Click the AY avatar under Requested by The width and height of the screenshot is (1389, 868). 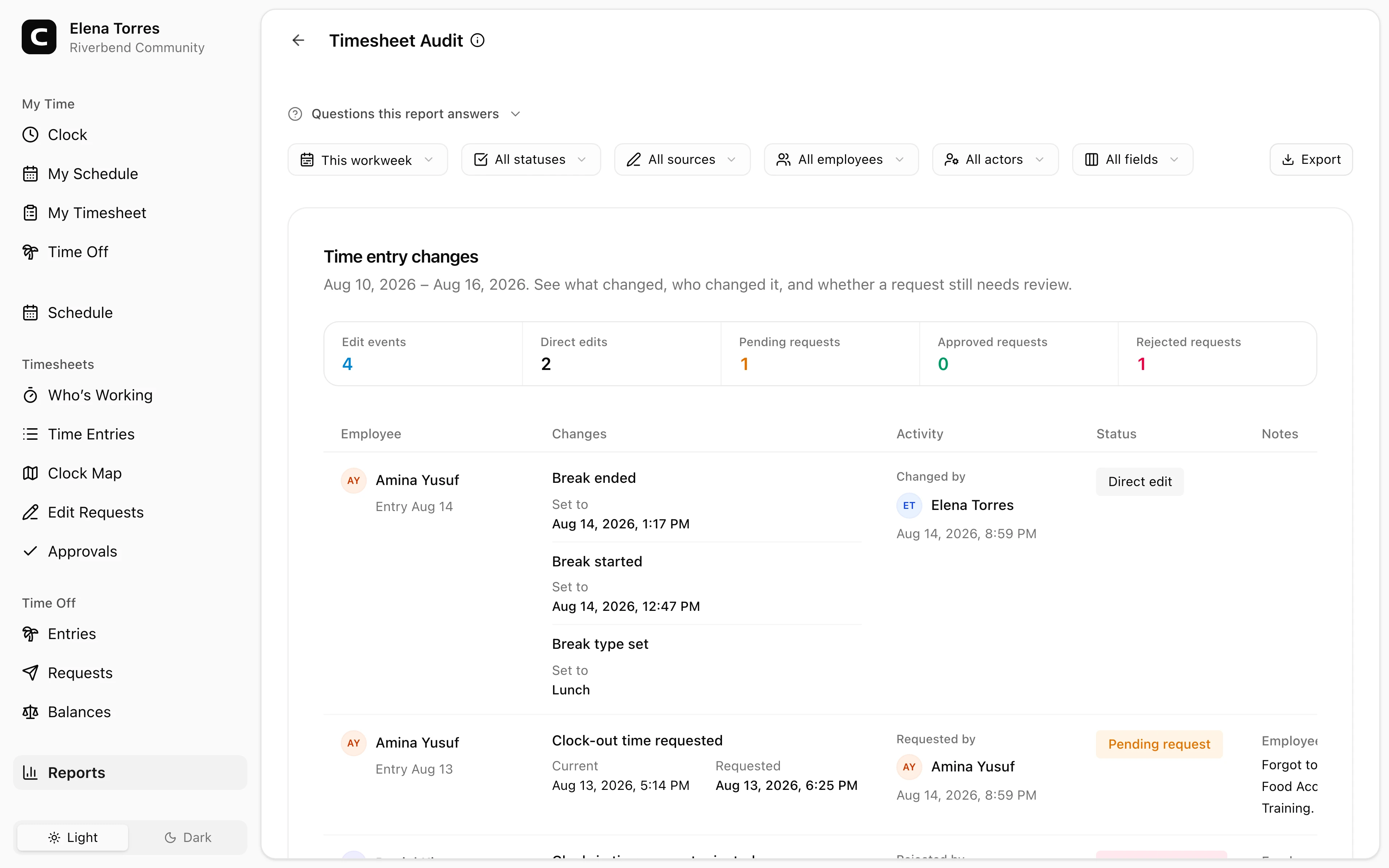(909, 766)
